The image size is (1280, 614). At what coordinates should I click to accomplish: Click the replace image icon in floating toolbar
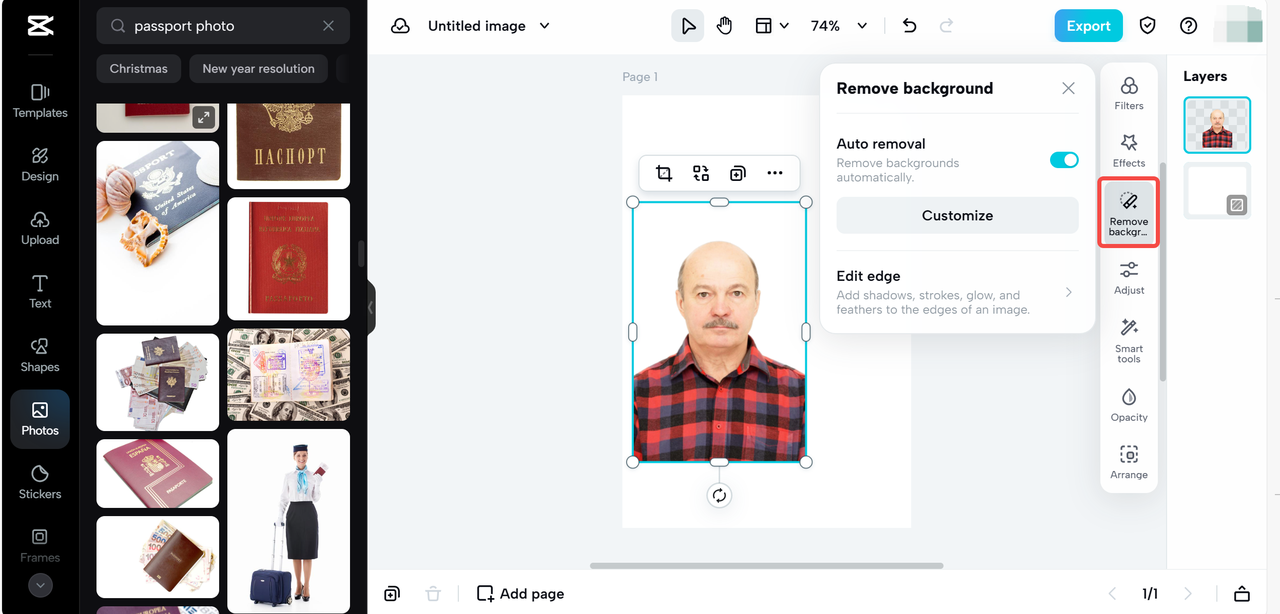pos(701,173)
